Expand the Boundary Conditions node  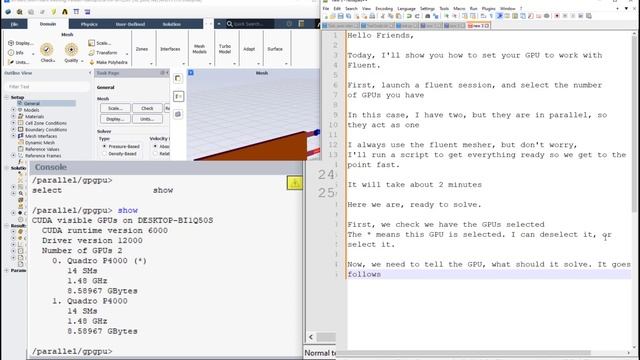(x=13, y=129)
